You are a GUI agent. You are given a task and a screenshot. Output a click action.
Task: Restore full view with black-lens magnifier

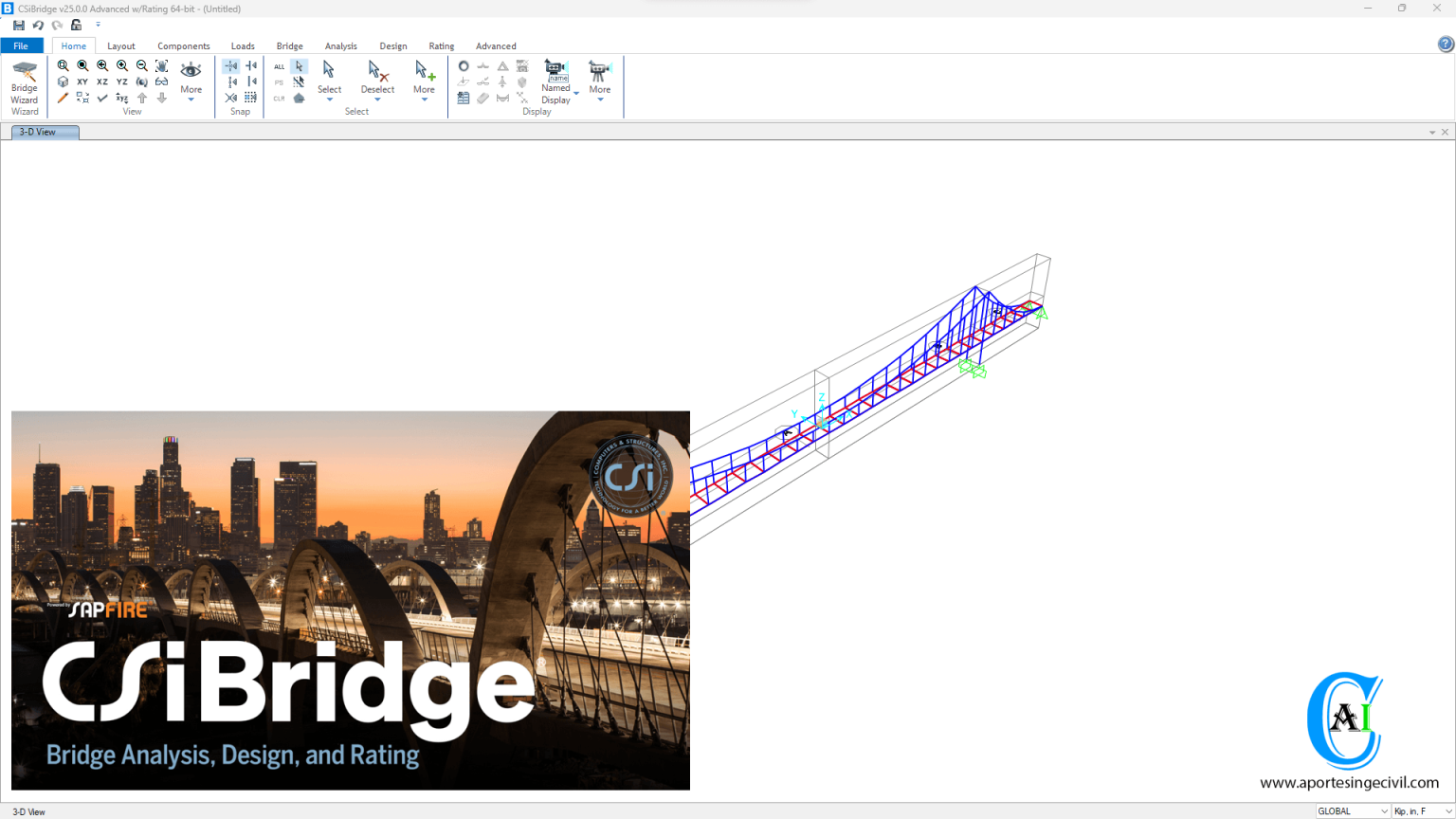click(x=82, y=66)
